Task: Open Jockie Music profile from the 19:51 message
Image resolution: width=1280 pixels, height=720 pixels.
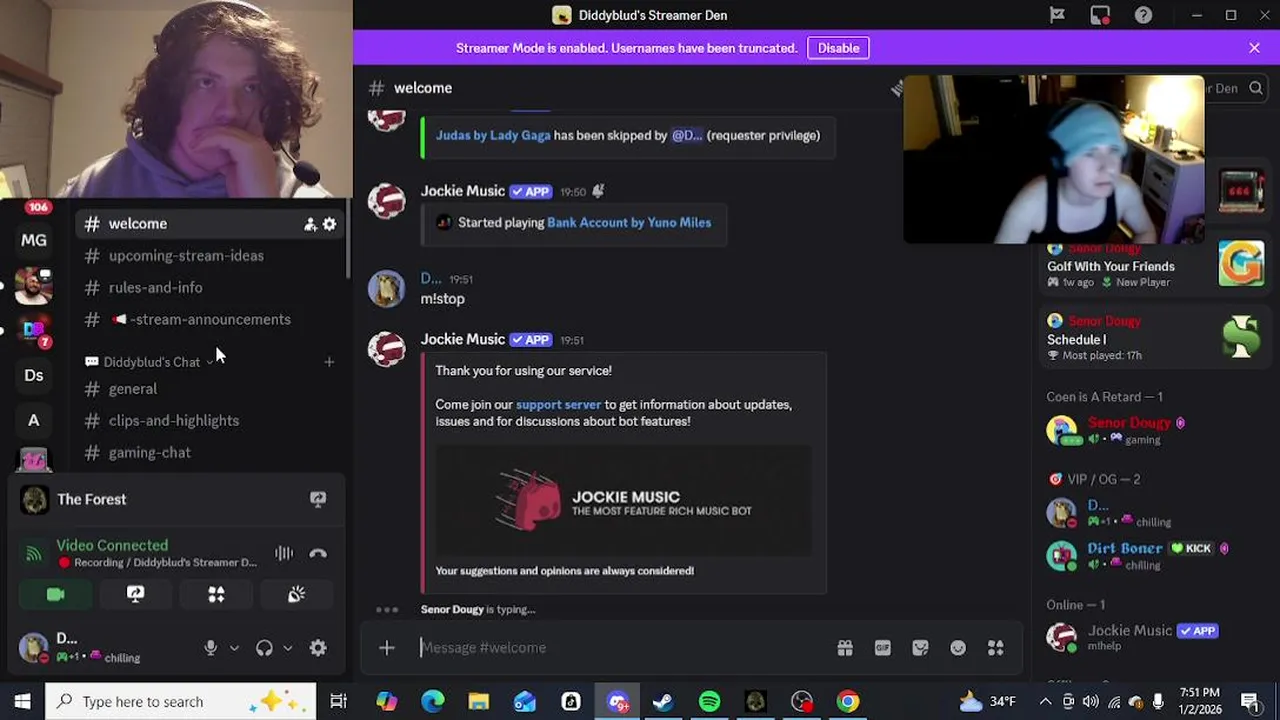Action: pos(462,340)
